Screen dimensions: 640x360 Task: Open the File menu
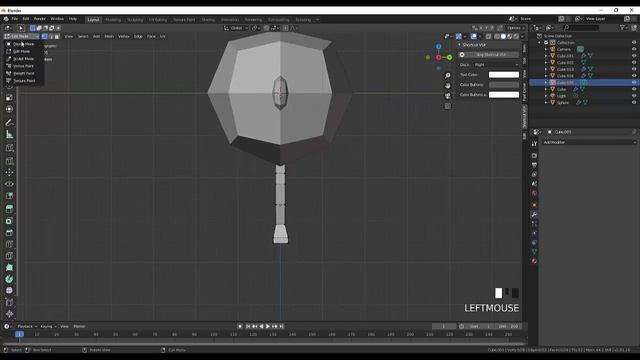15,19
